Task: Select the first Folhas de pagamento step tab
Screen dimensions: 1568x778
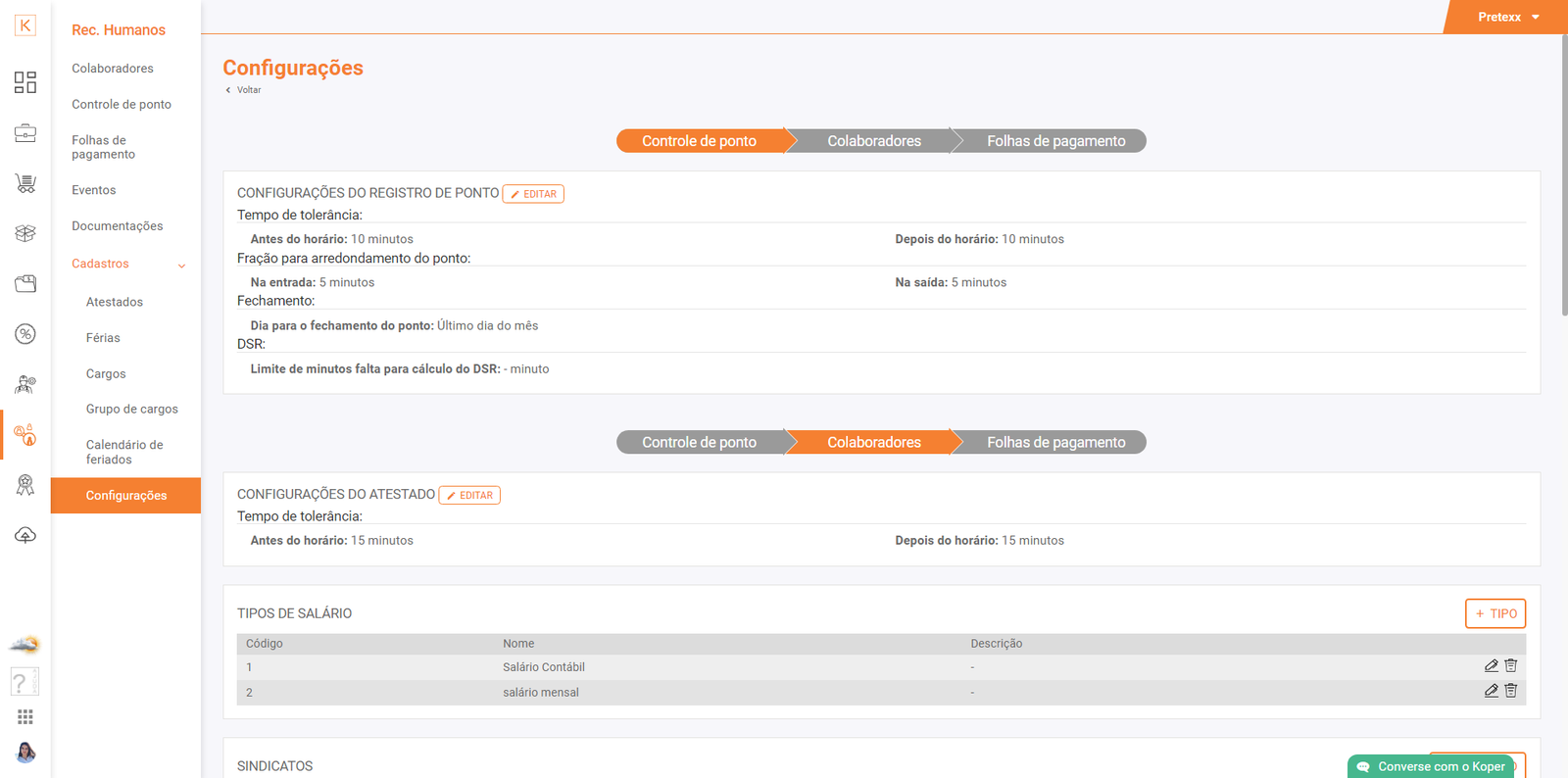Action: 1054,141
